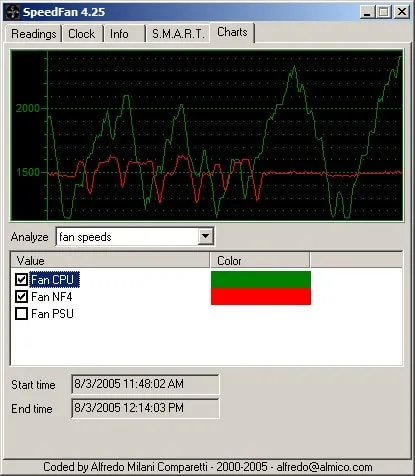Open the S.M.A.R.T. tab

(x=178, y=34)
